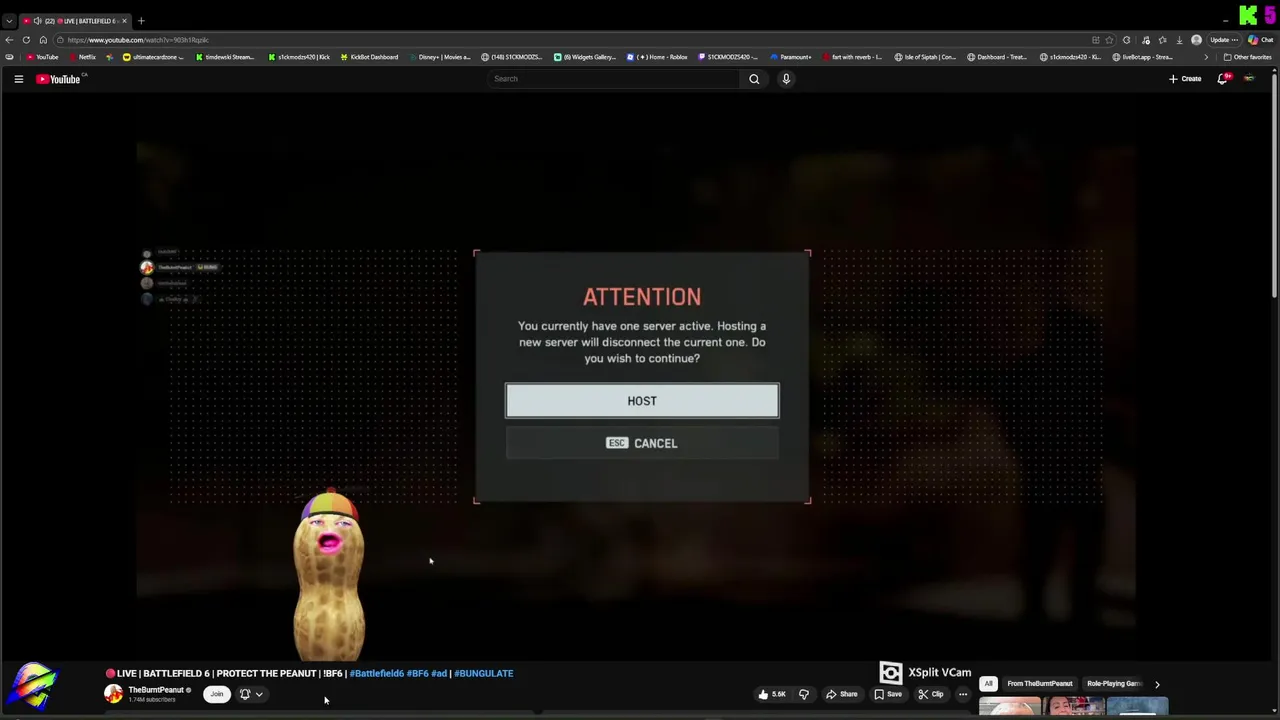This screenshot has height=720, width=1280.
Task: Reload the page with refresh icon
Action: (26, 40)
